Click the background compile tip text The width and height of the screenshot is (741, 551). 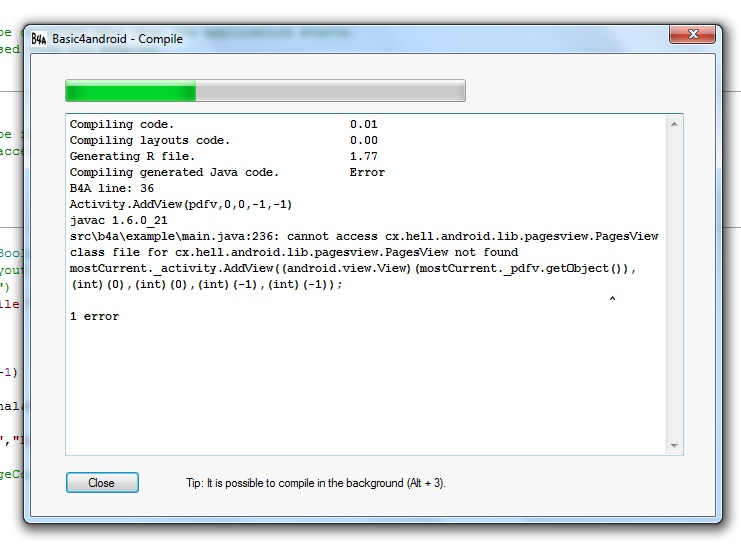[316, 483]
